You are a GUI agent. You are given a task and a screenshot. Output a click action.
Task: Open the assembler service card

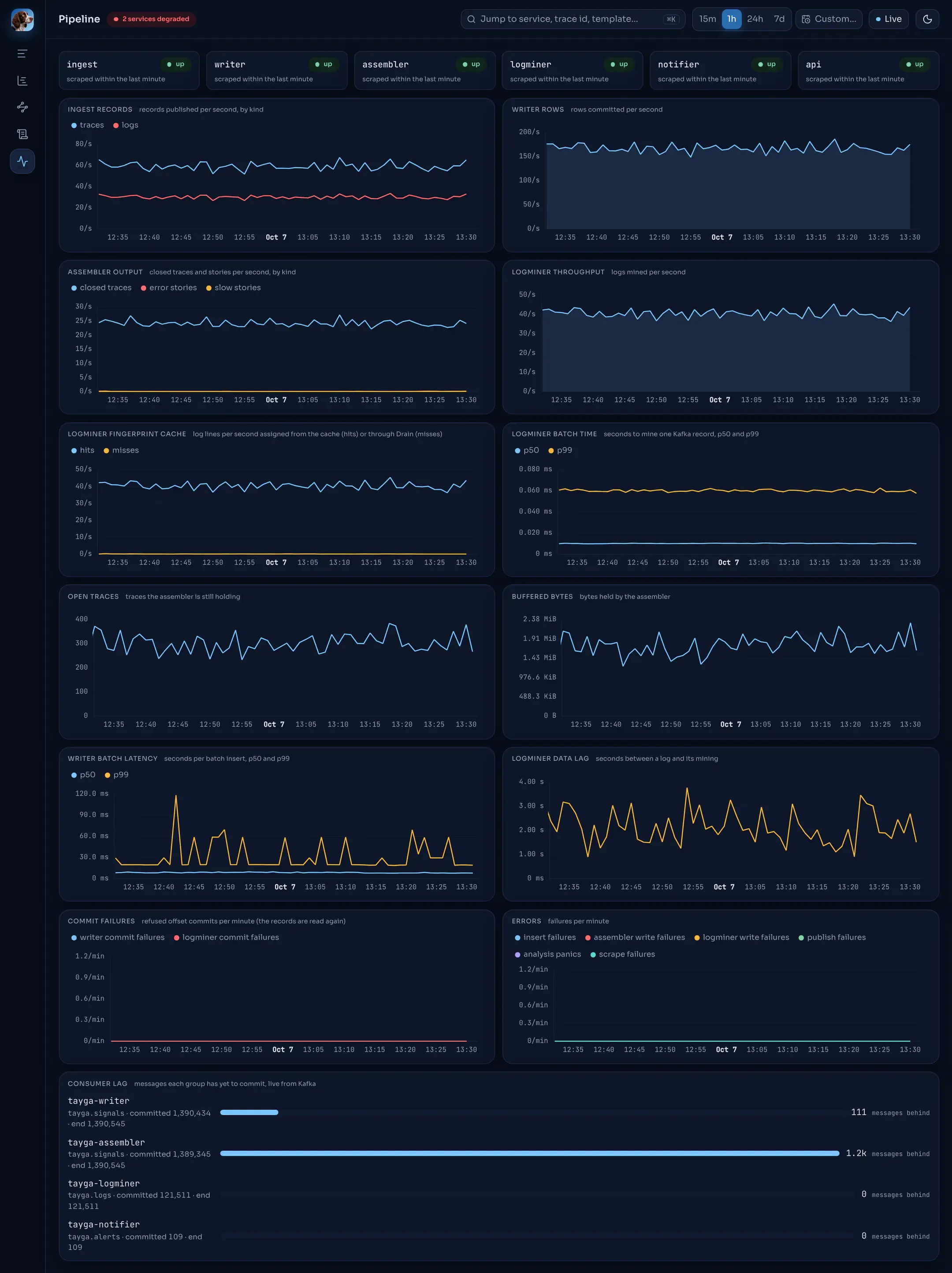click(425, 71)
